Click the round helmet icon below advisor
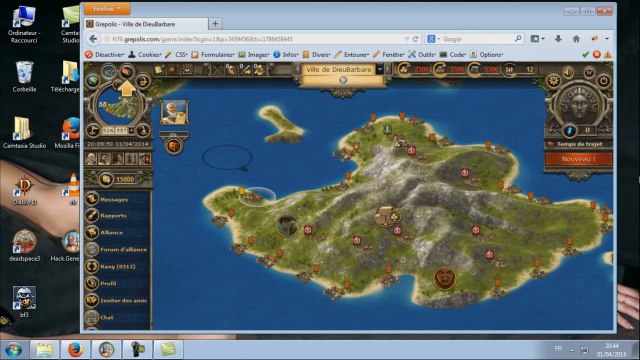This screenshot has width=640, height=360. click(174, 146)
